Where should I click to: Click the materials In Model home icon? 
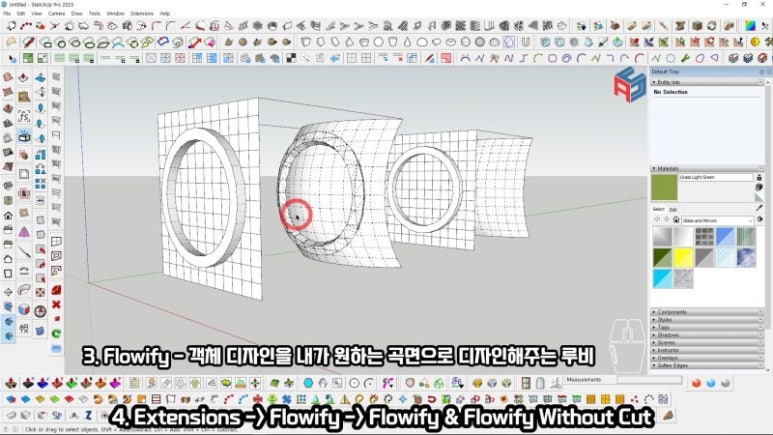tap(676, 220)
